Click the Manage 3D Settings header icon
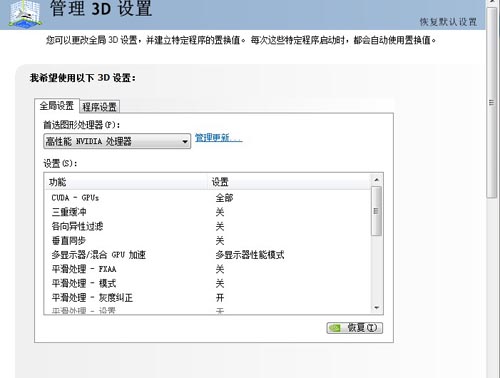500x378 pixels. click(25, 13)
